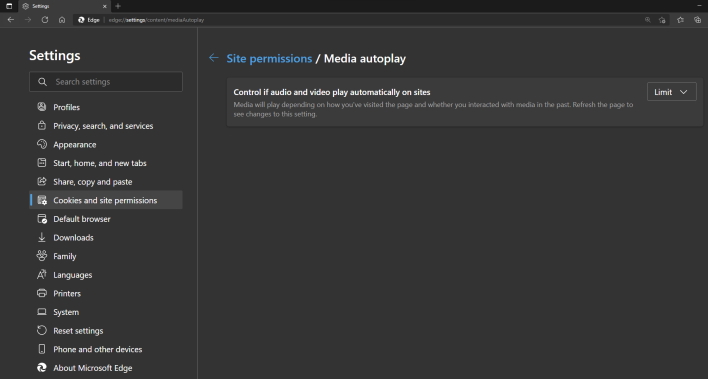Image resolution: width=708 pixels, height=379 pixels.
Task: Select System in settings sidebar
Action: click(x=106, y=312)
